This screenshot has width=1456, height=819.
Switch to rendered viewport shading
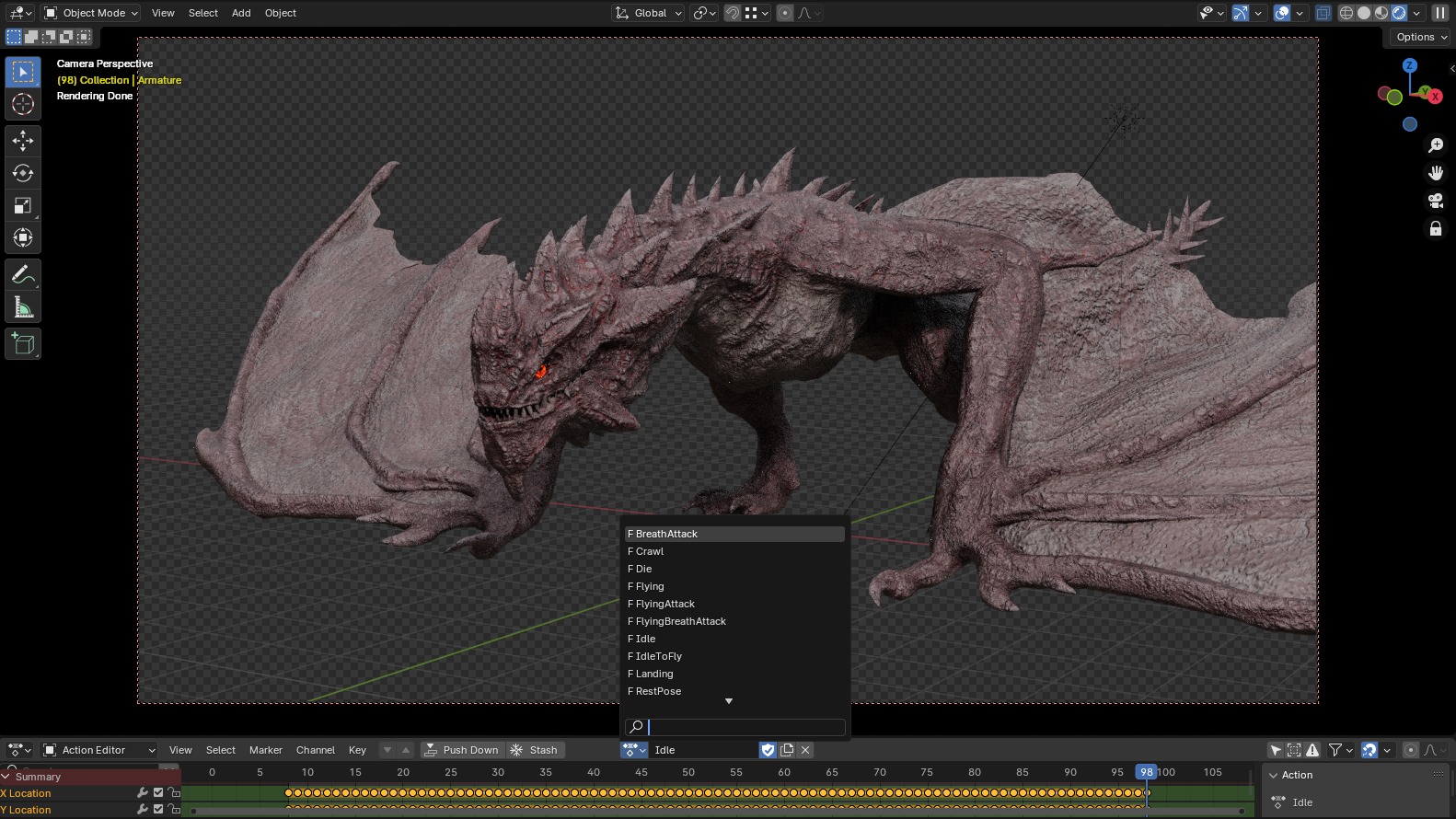[x=1399, y=13]
